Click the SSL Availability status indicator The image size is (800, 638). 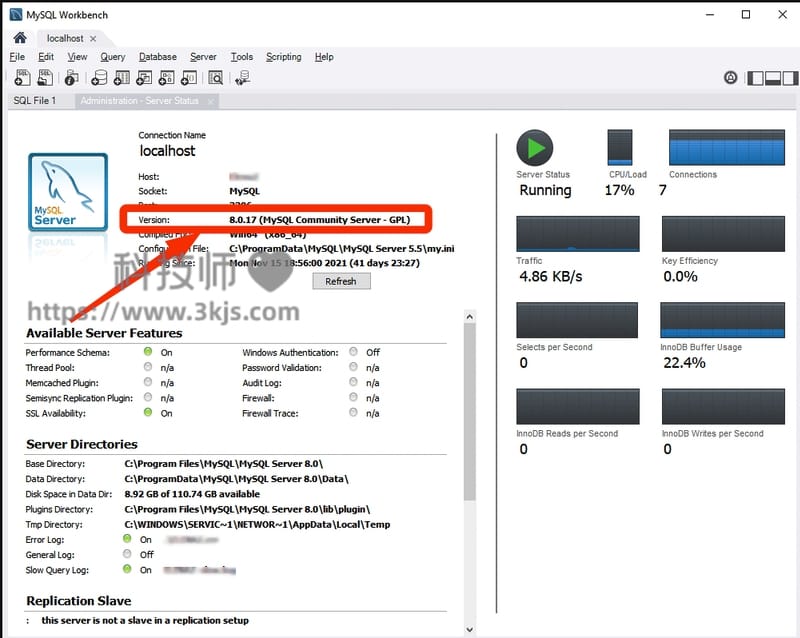[x=148, y=412]
